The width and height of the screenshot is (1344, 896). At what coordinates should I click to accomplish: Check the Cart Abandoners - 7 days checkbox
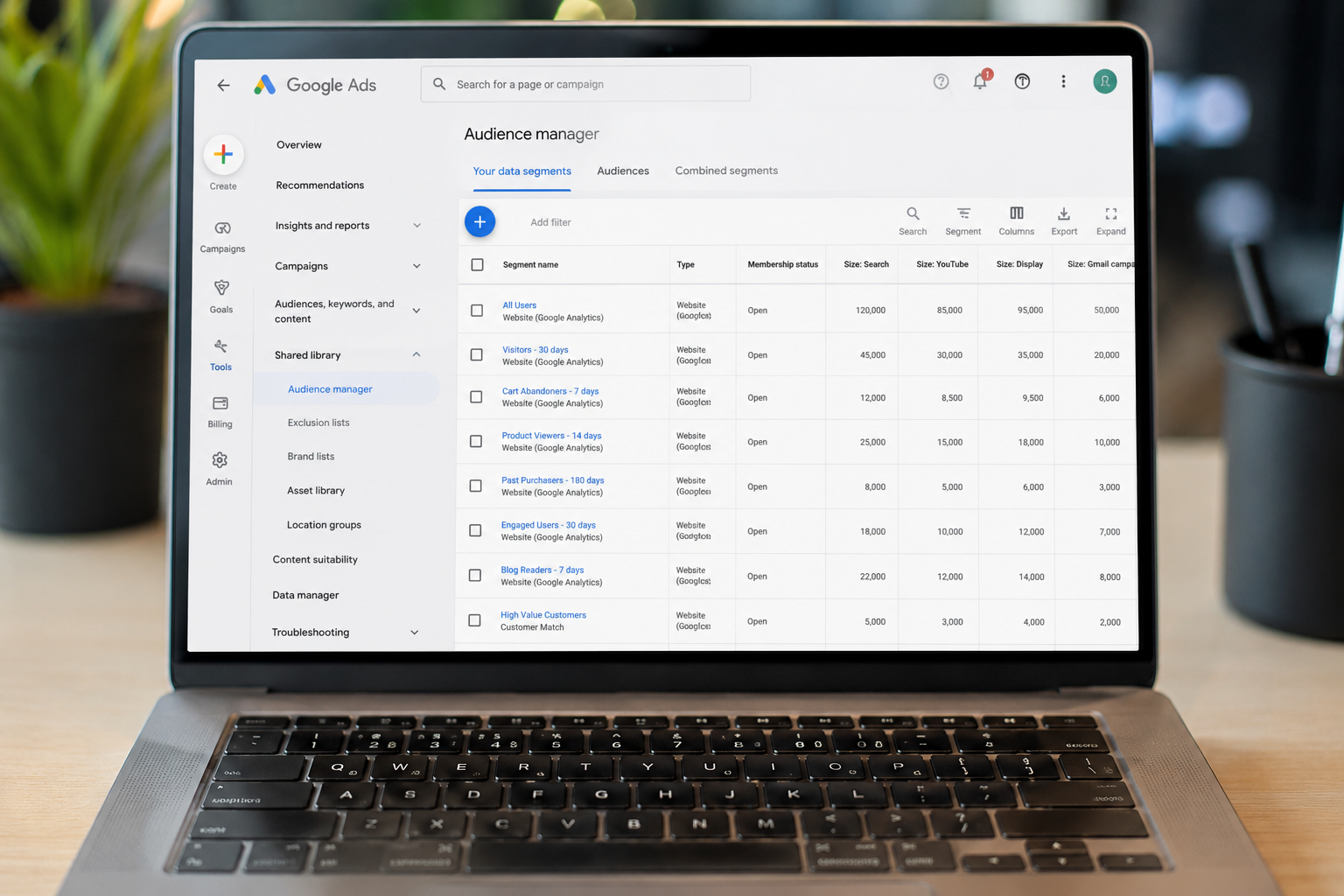(x=476, y=397)
